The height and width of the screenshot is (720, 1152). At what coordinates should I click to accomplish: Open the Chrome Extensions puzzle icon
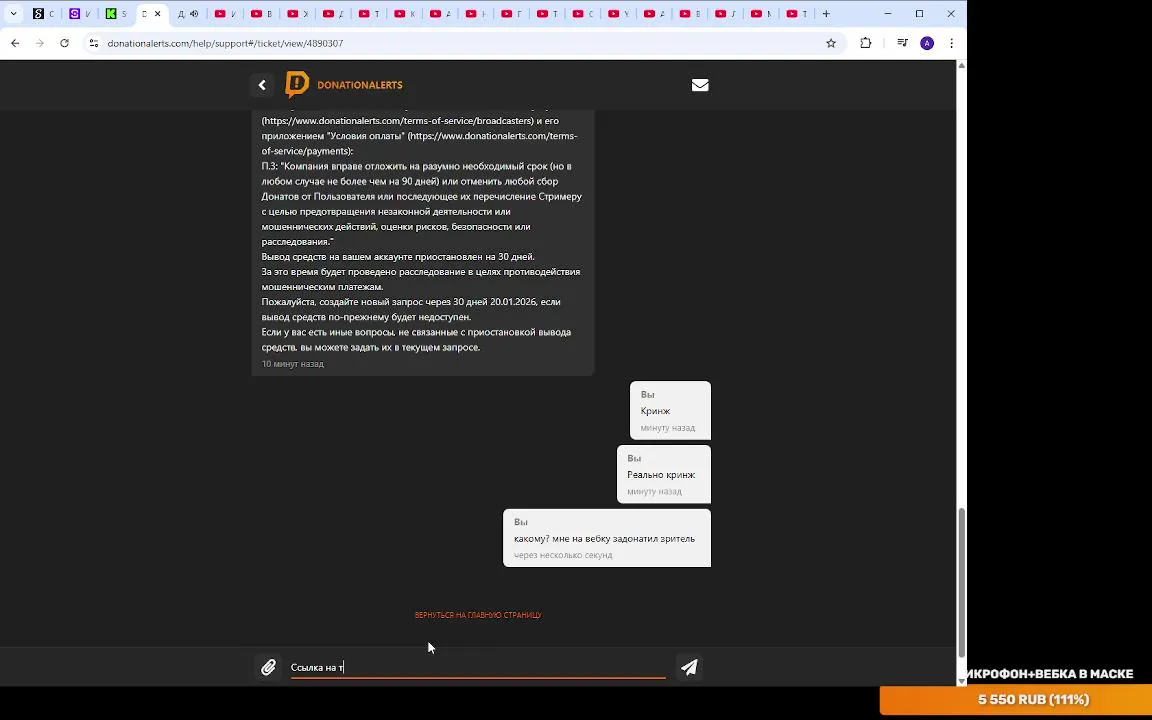point(865,43)
